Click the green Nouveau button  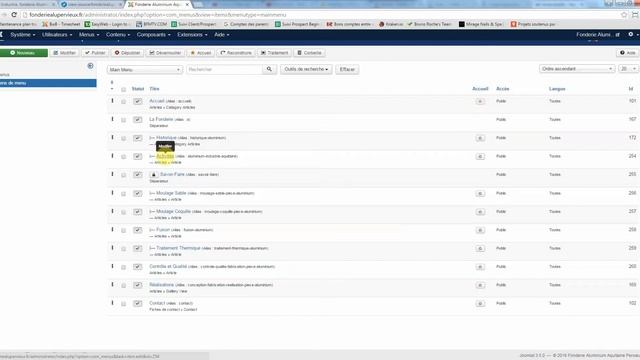[23, 53]
